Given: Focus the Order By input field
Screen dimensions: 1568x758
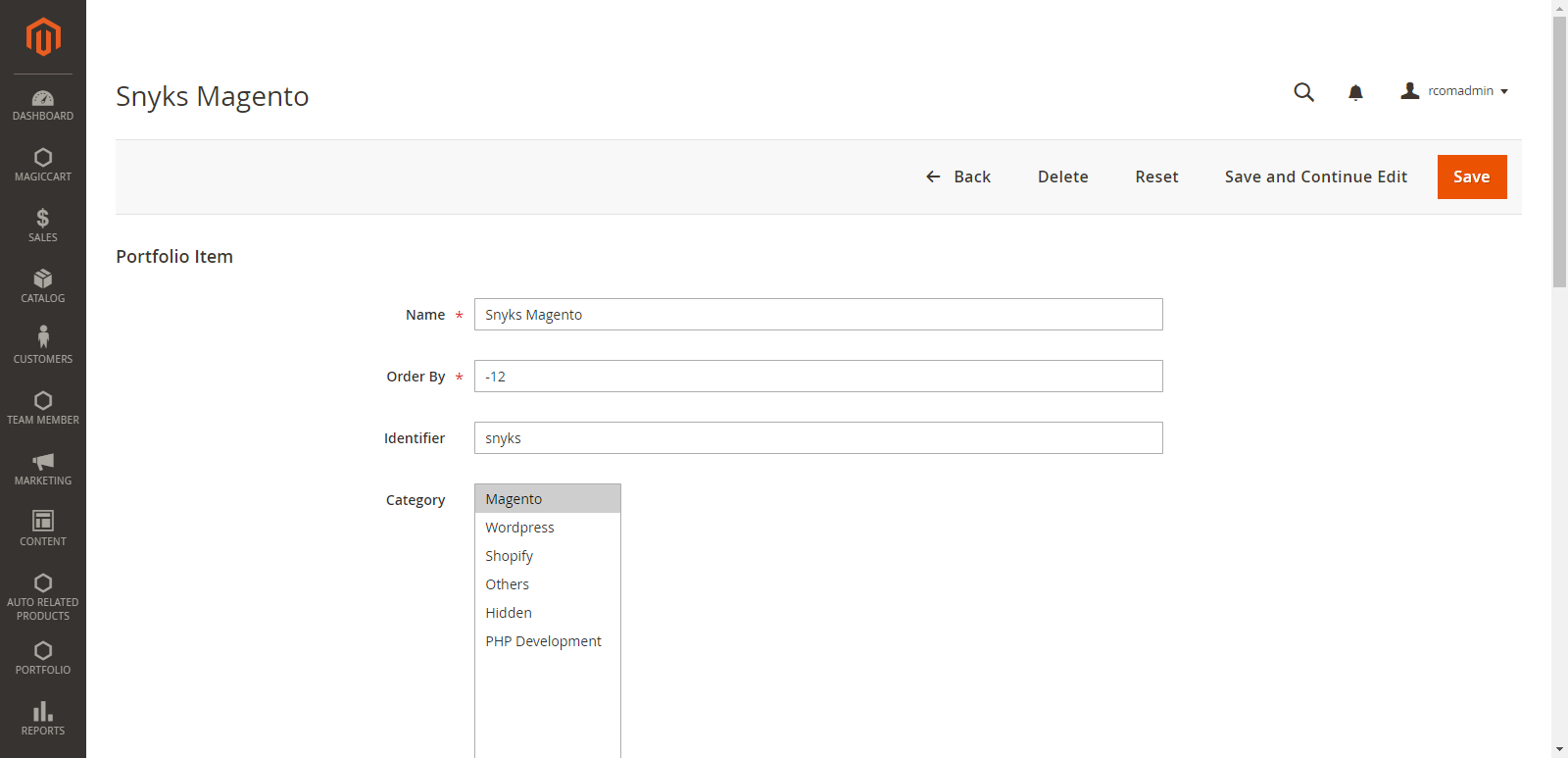Looking at the screenshot, I should (818, 377).
